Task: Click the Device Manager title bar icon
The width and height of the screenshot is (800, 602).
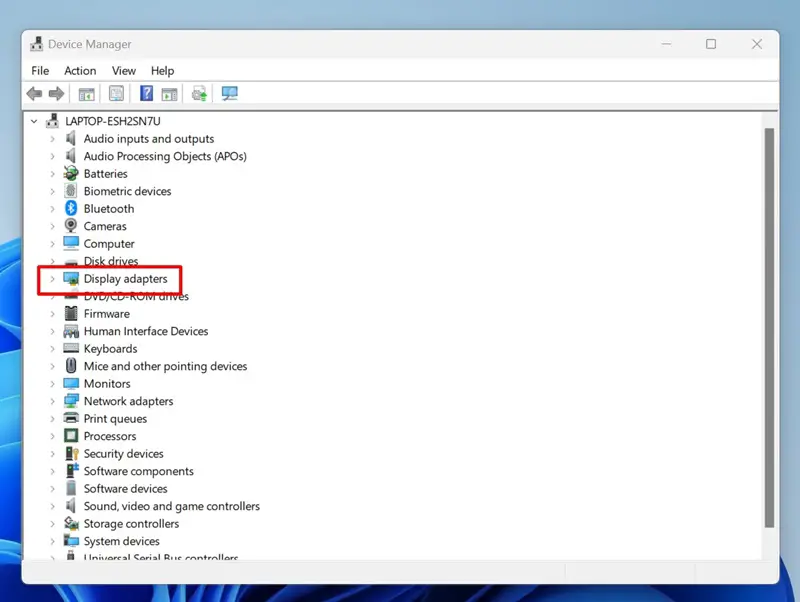Action: pyautogui.click(x=36, y=44)
